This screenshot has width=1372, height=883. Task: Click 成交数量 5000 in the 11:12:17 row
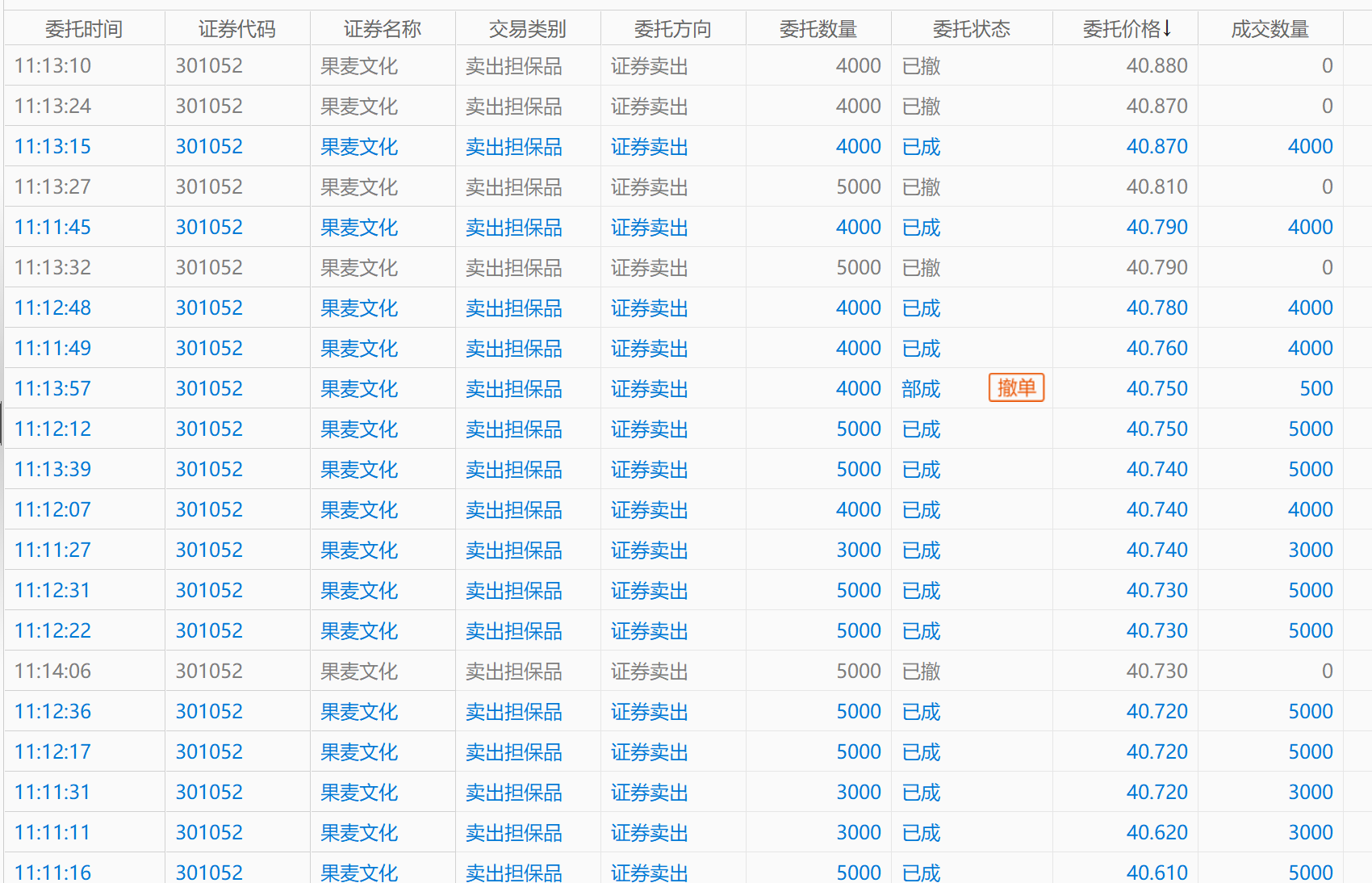(x=1311, y=751)
